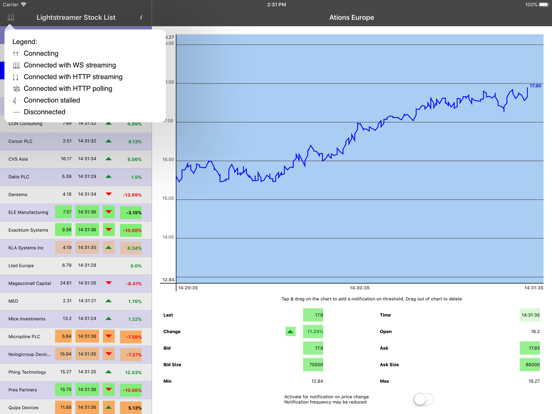Tap the Ations Europe chart title
Screen dimensions: 552x414
351,17
